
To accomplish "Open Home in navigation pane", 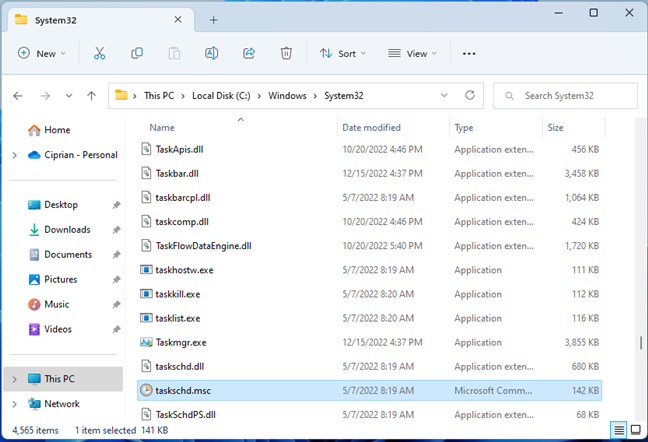I will pyautogui.click(x=49, y=130).
